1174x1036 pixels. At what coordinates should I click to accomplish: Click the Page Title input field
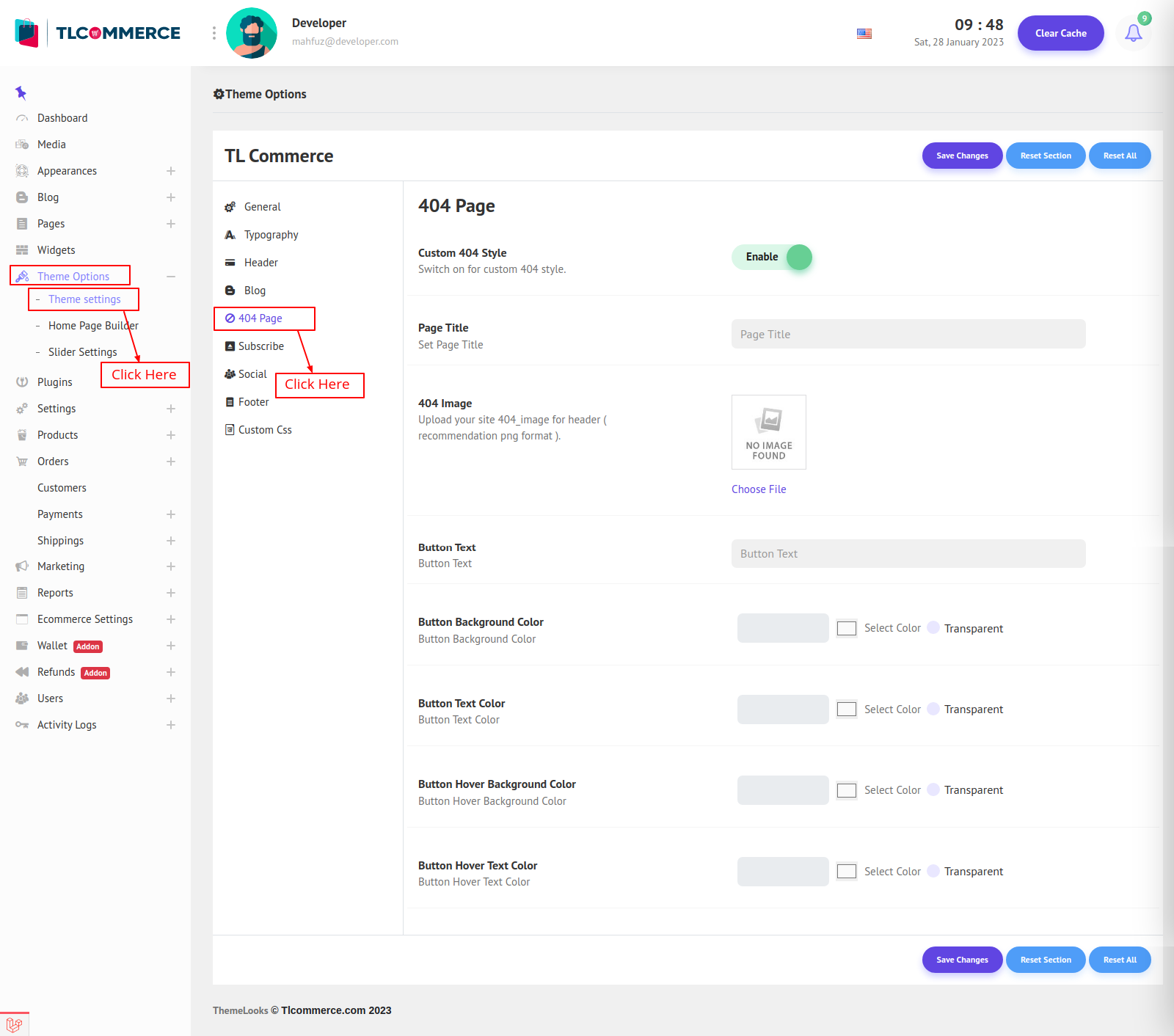coord(908,335)
